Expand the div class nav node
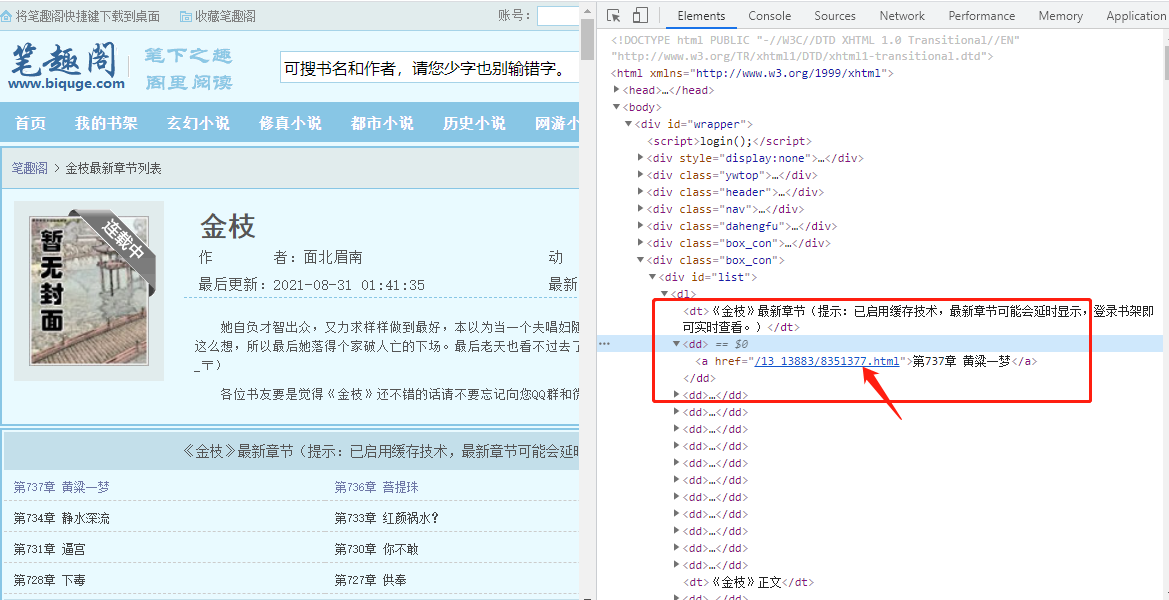The height and width of the screenshot is (600, 1169). tap(640, 209)
